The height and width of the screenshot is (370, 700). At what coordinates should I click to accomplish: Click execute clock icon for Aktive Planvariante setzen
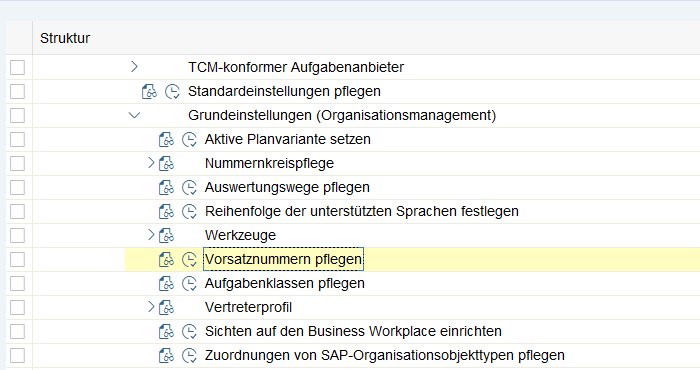189,140
